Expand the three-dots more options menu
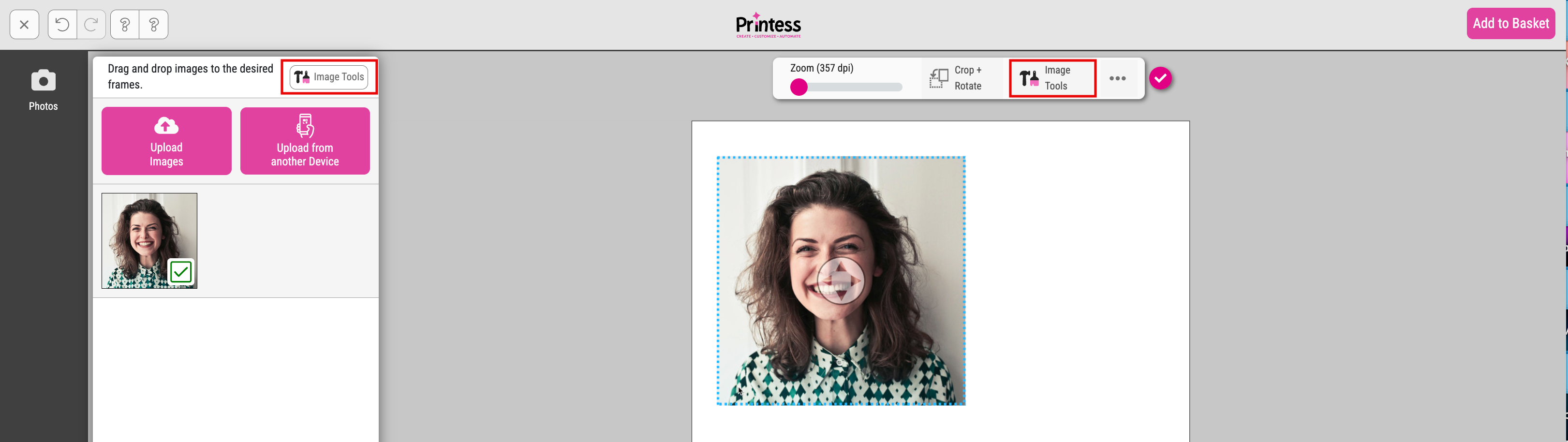This screenshot has width=1568, height=442. [1117, 78]
